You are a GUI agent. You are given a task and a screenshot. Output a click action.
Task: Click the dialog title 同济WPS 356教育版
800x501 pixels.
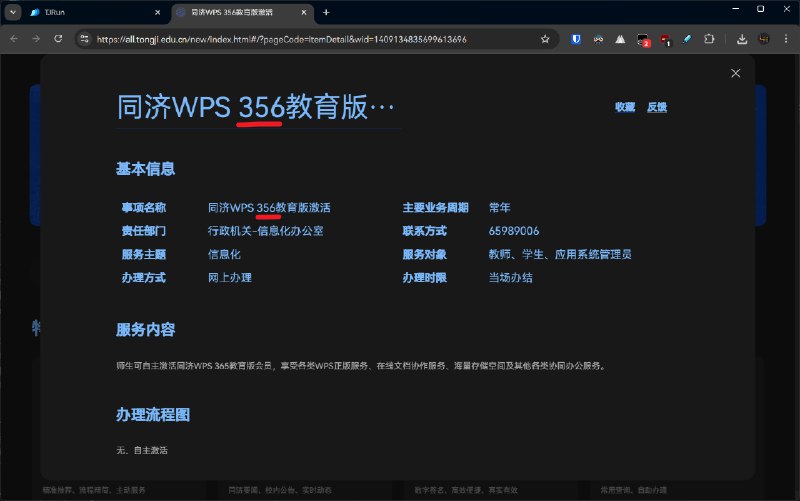(255, 107)
